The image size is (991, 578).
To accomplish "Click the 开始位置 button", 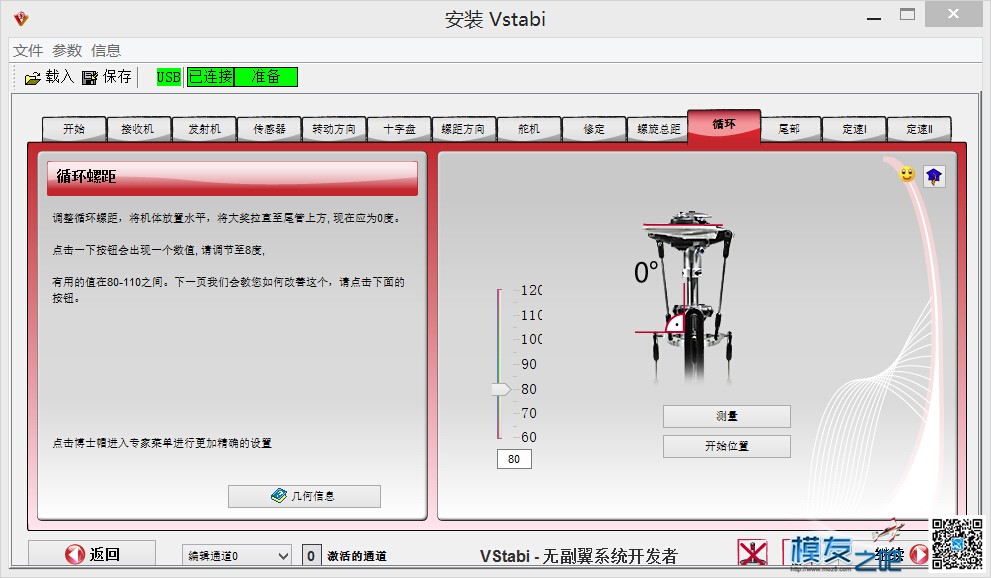I will [727, 446].
